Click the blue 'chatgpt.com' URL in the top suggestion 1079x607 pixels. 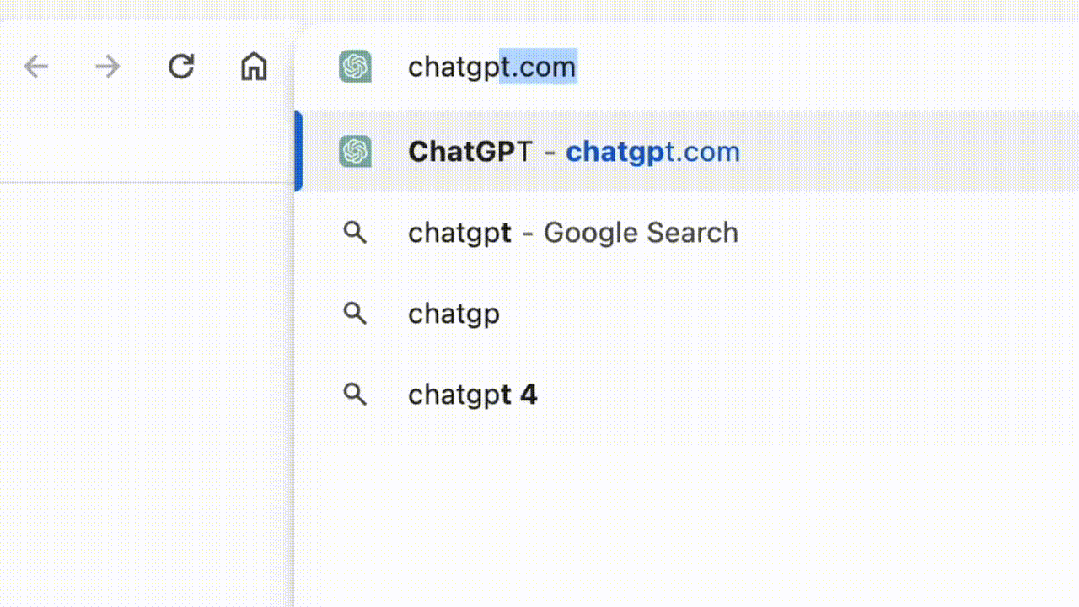[x=652, y=151]
